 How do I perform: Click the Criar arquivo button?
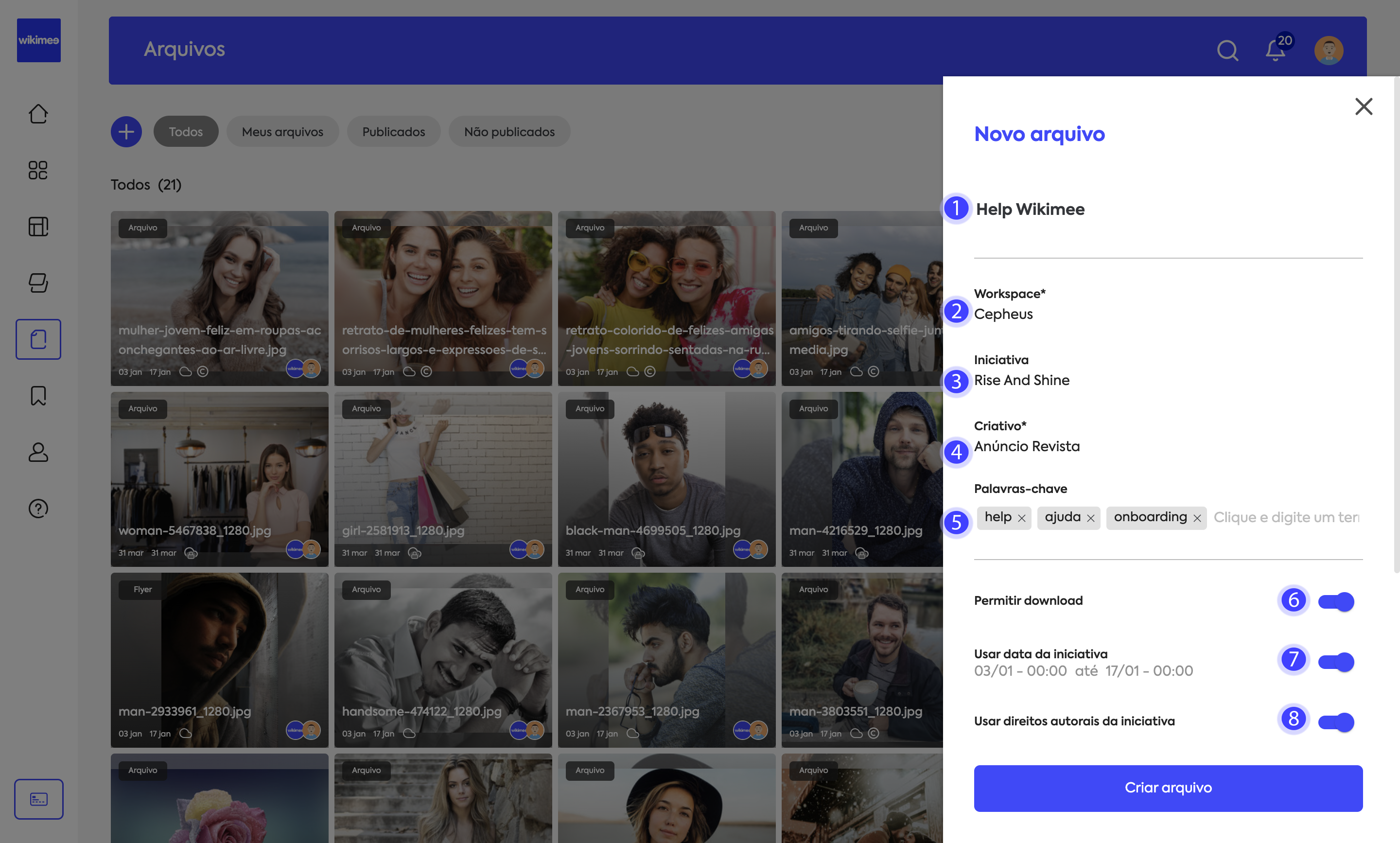click(1168, 788)
